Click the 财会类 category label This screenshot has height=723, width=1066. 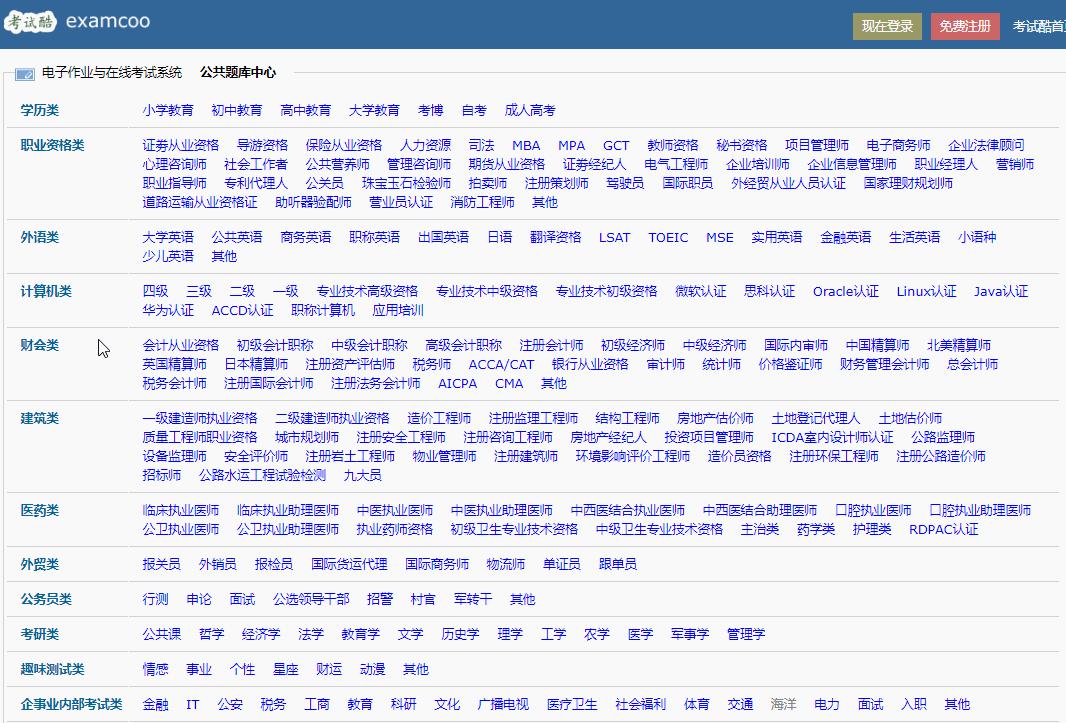(37, 344)
